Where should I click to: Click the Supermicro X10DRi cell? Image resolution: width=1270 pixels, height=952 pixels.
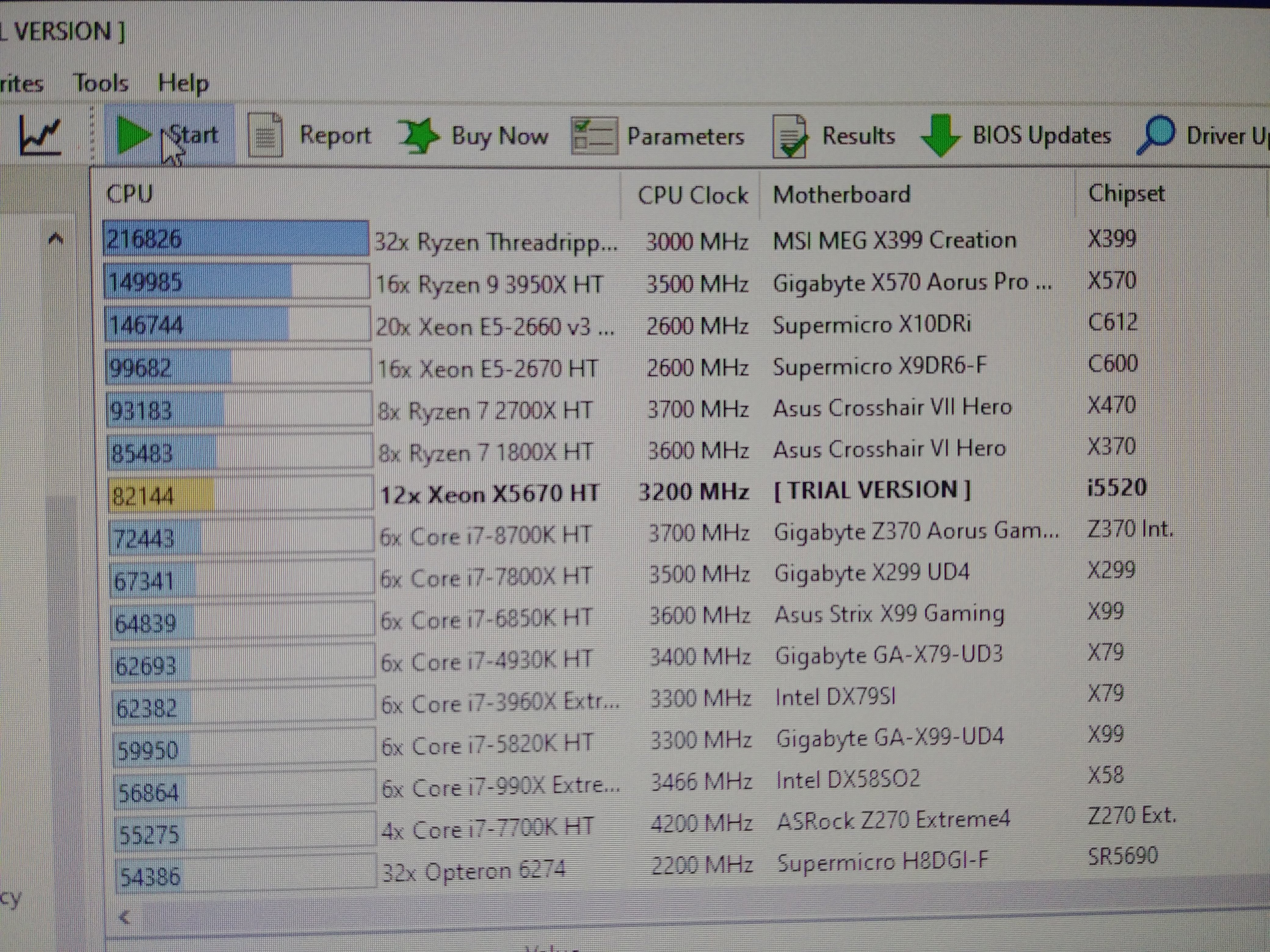pyautogui.click(x=872, y=325)
